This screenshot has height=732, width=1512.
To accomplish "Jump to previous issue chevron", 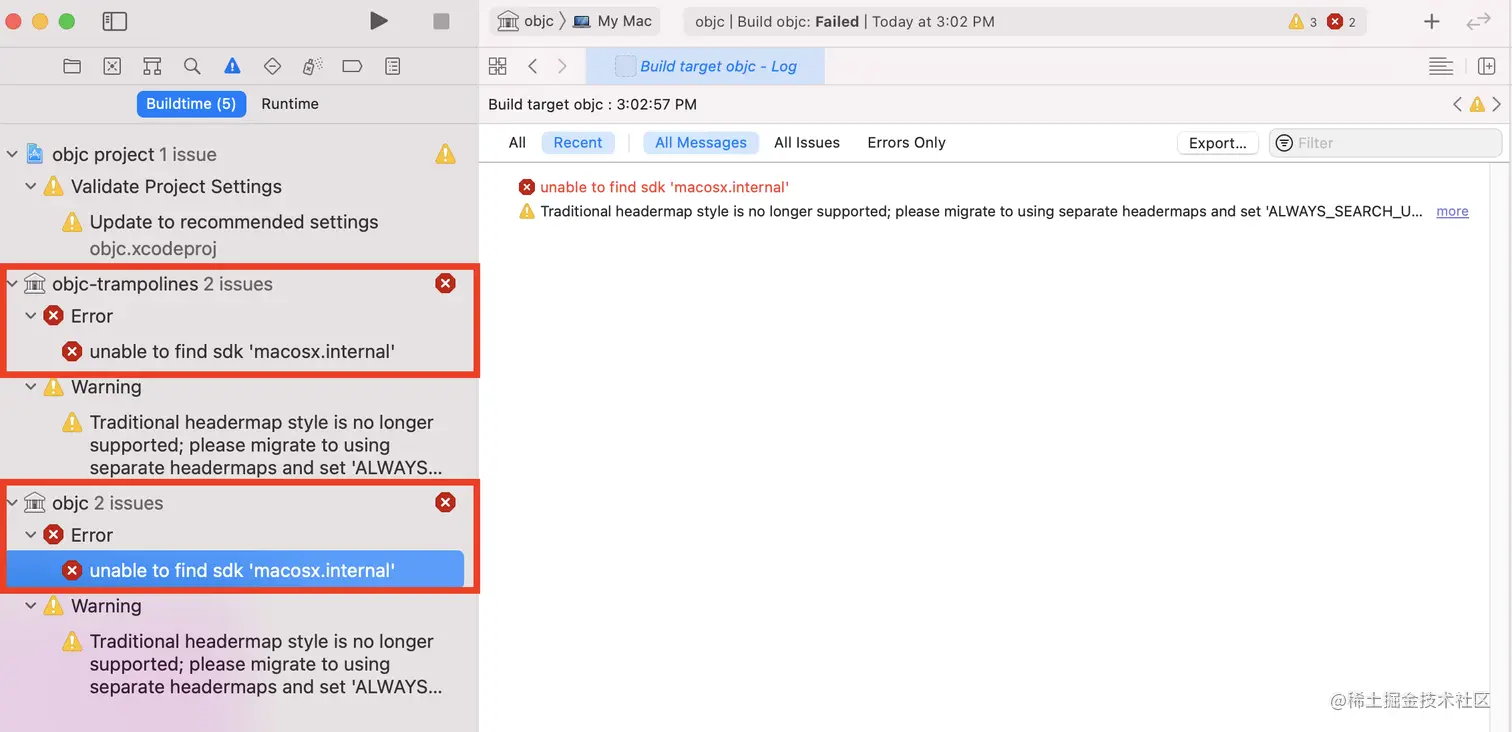I will click(1458, 104).
